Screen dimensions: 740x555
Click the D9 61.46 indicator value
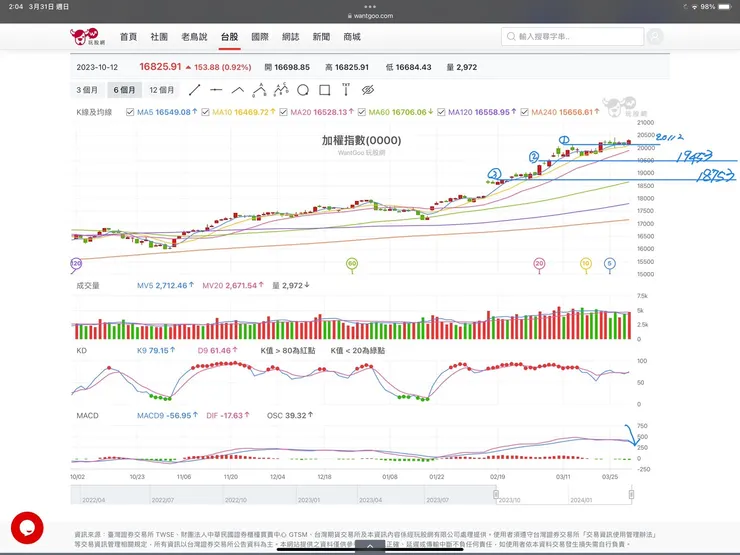pos(218,351)
